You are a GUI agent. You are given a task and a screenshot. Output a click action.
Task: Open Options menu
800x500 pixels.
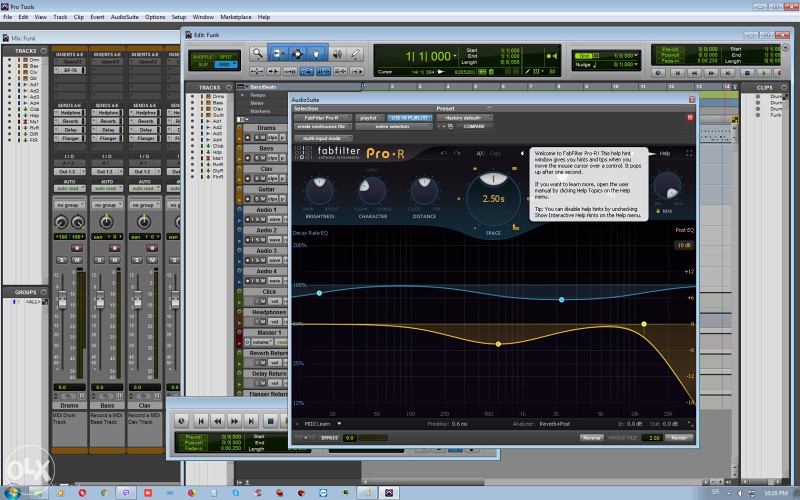point(155,17)
